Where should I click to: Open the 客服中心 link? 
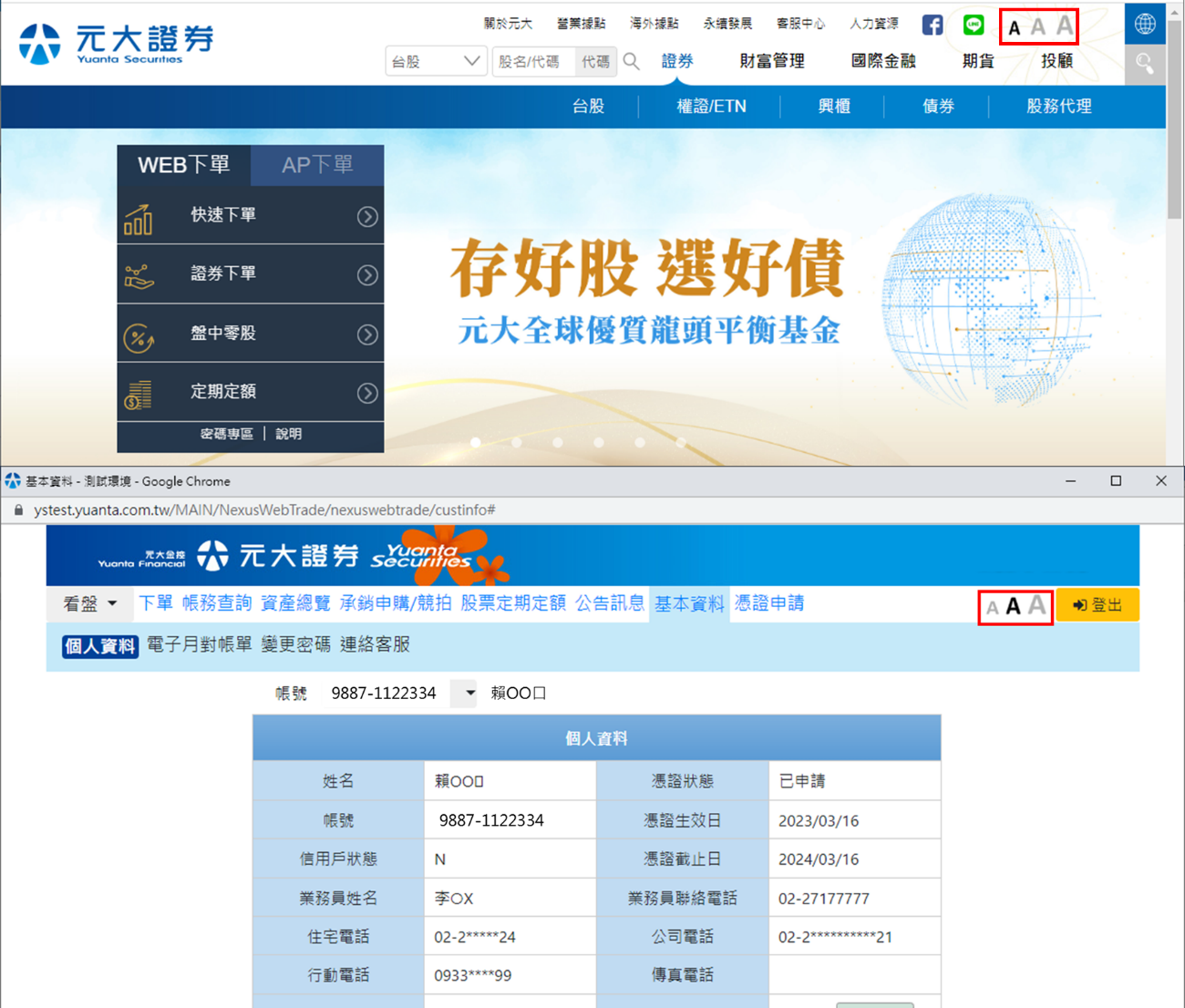(800, 24)
